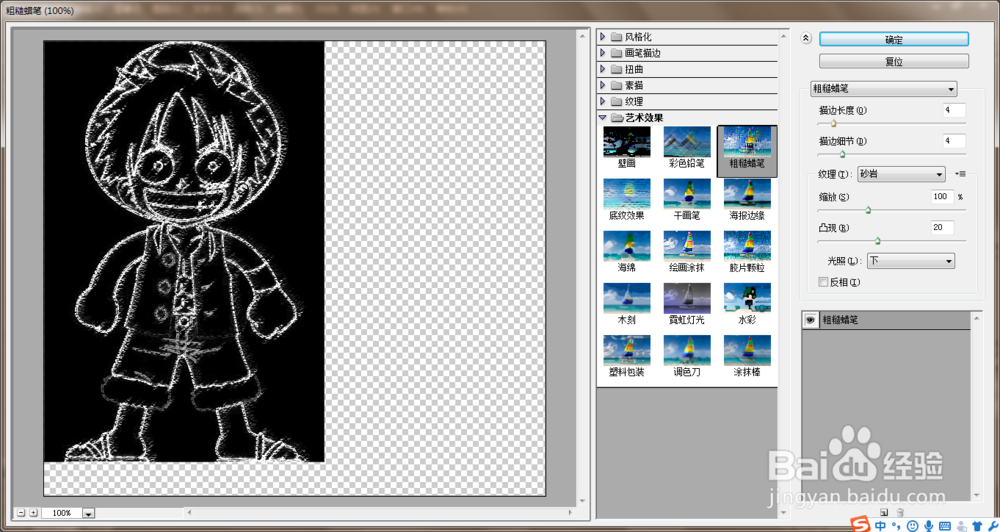The height and width of the screenshot is (532, 1000).
Task: Collapse the filter thumbnails panel with double-chevron
Action: (x=806, y=38)
